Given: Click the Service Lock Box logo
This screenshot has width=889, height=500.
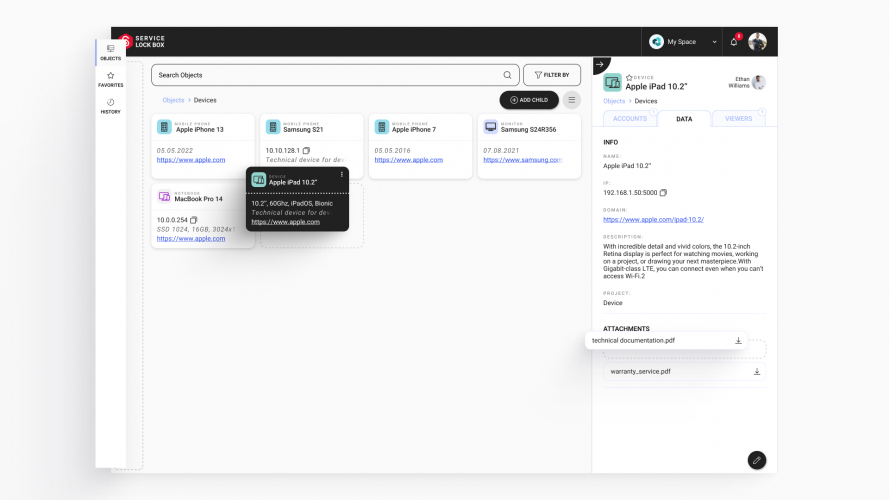Looking at the screenshot, I should (x=143, y=41).
